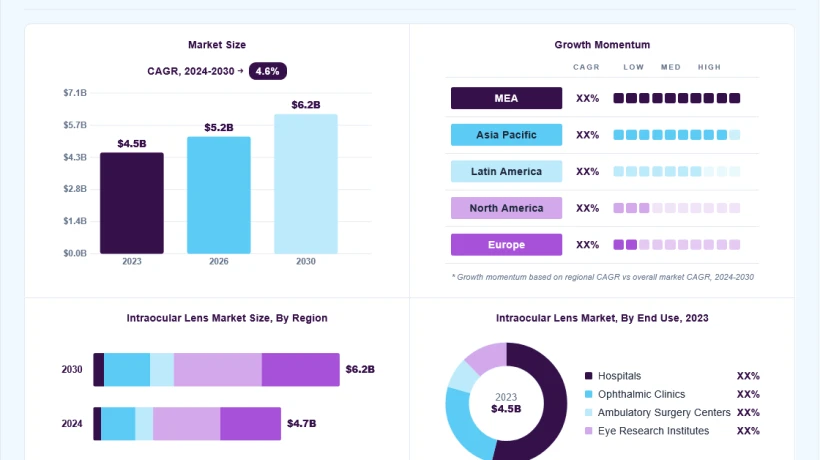Click the Ambulatory Surgery Centers legend swatch
The width and height of the screenshot is (820, 460).
tap(588, 412)
